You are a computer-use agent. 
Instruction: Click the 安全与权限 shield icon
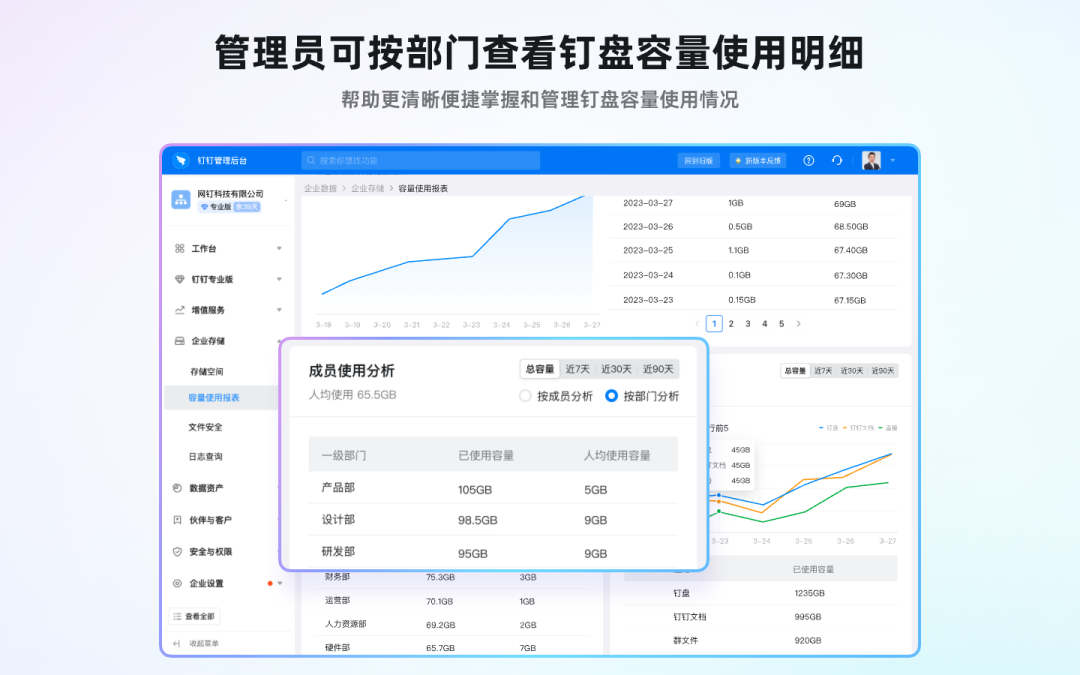click(x=177, y=551)
